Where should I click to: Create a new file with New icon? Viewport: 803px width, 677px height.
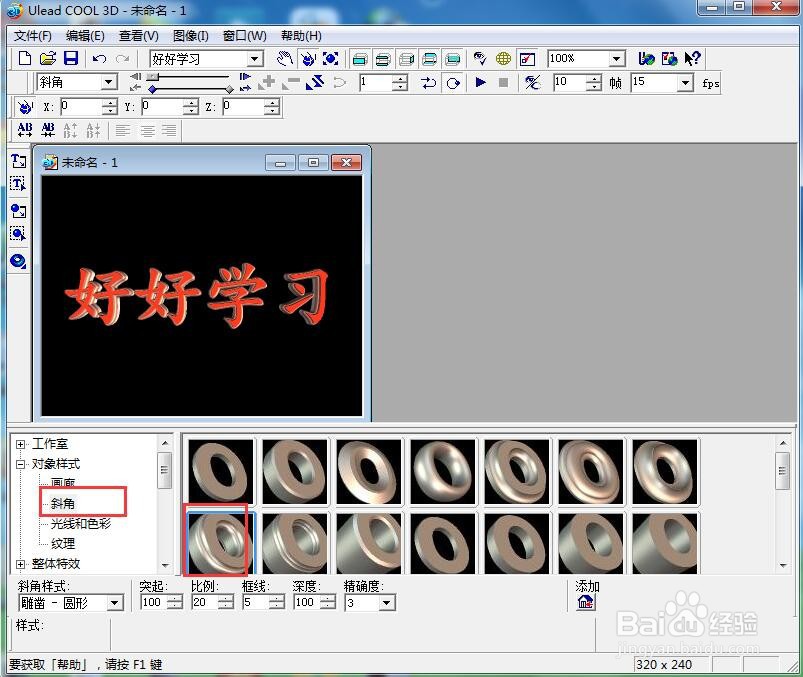(24, 58)
